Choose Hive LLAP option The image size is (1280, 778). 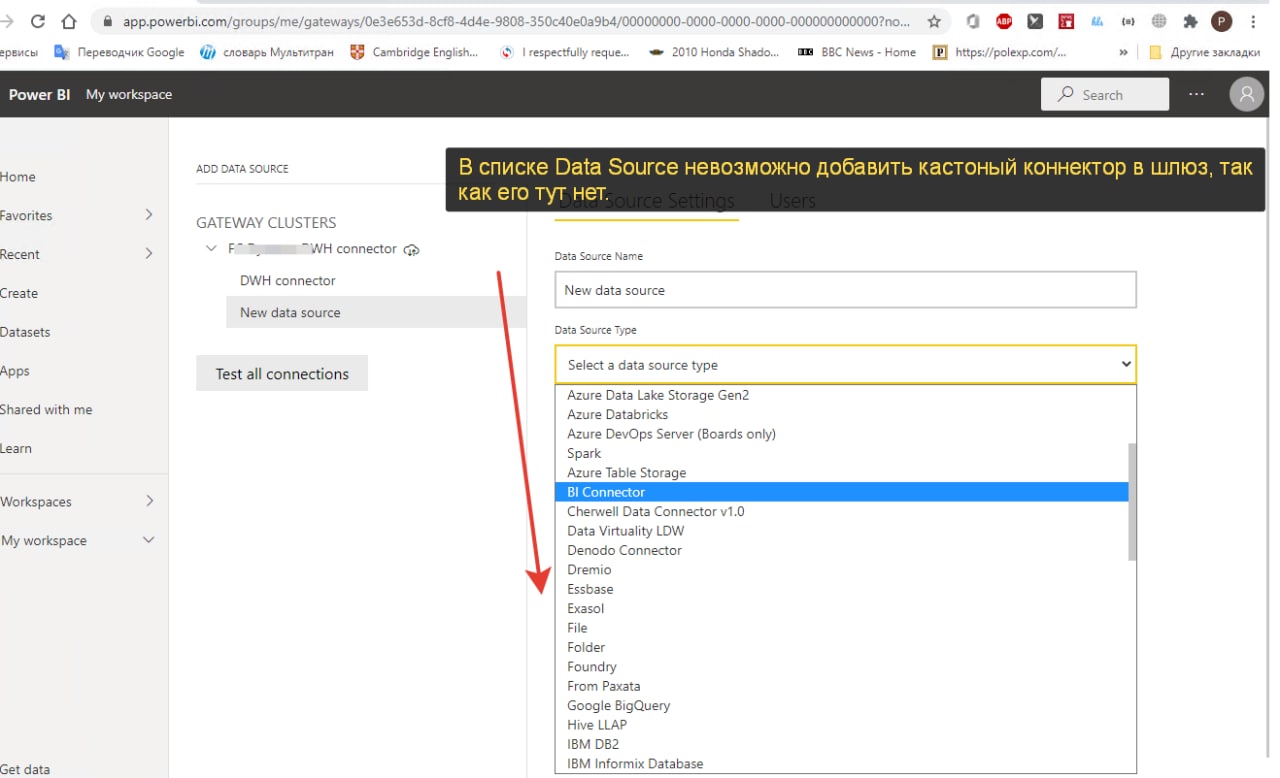[x=841, y=725]
